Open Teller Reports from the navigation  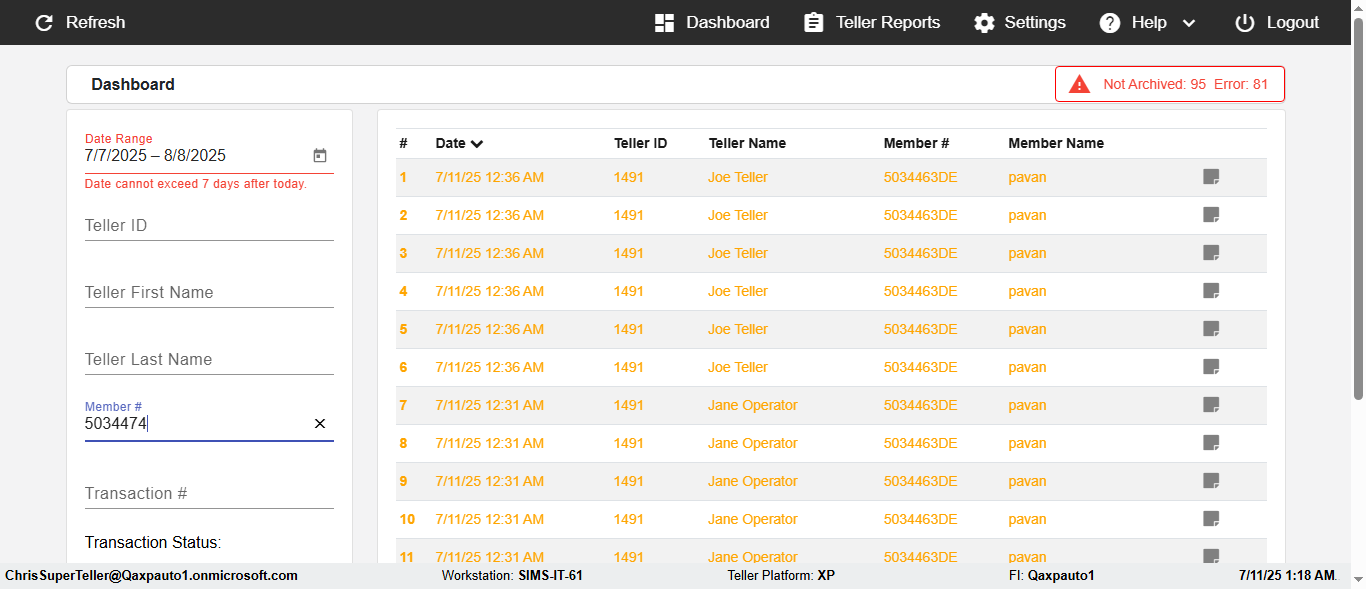click(x=872, y=22)
